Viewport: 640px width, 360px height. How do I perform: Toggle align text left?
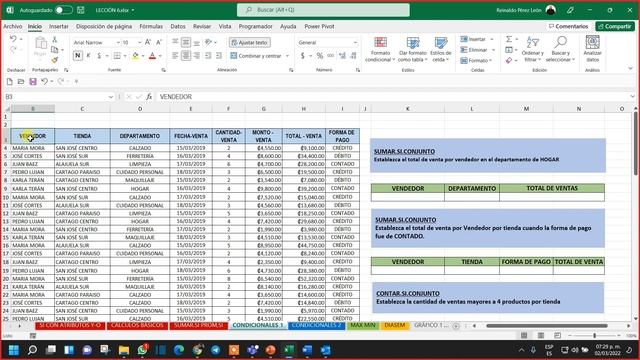175,56
